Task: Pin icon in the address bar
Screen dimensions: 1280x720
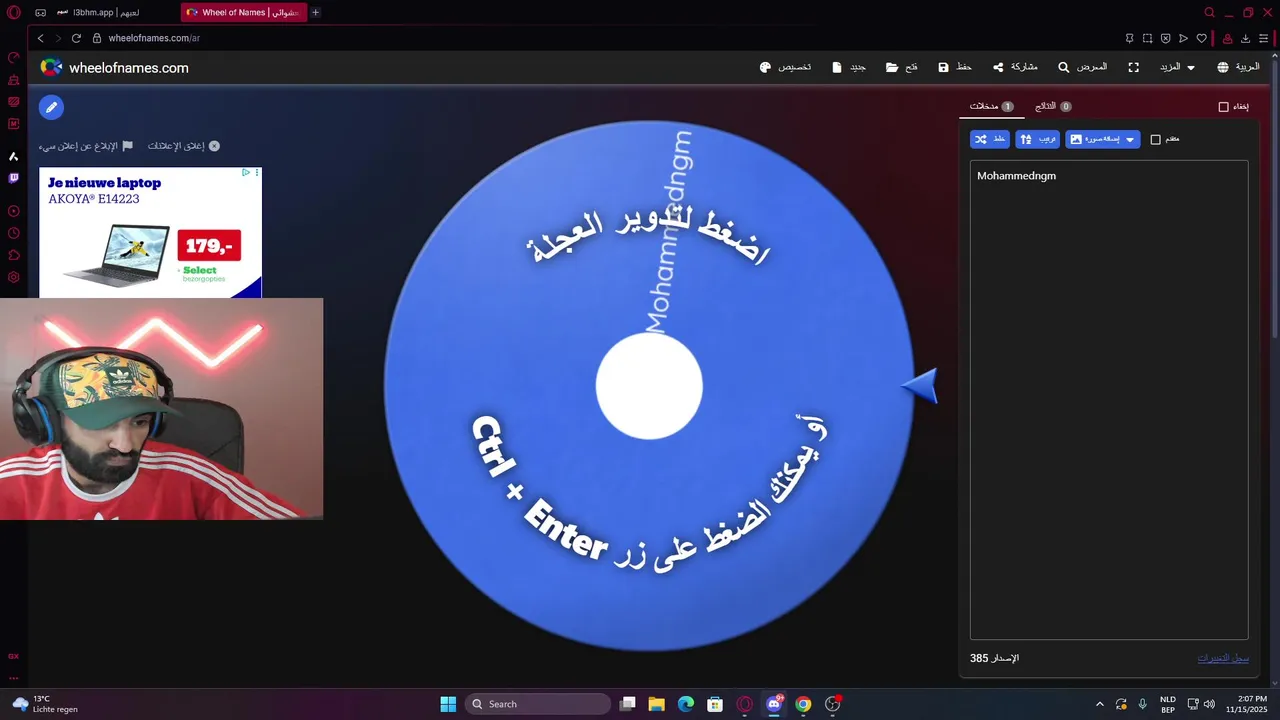Action: (x=1129, y=38)
